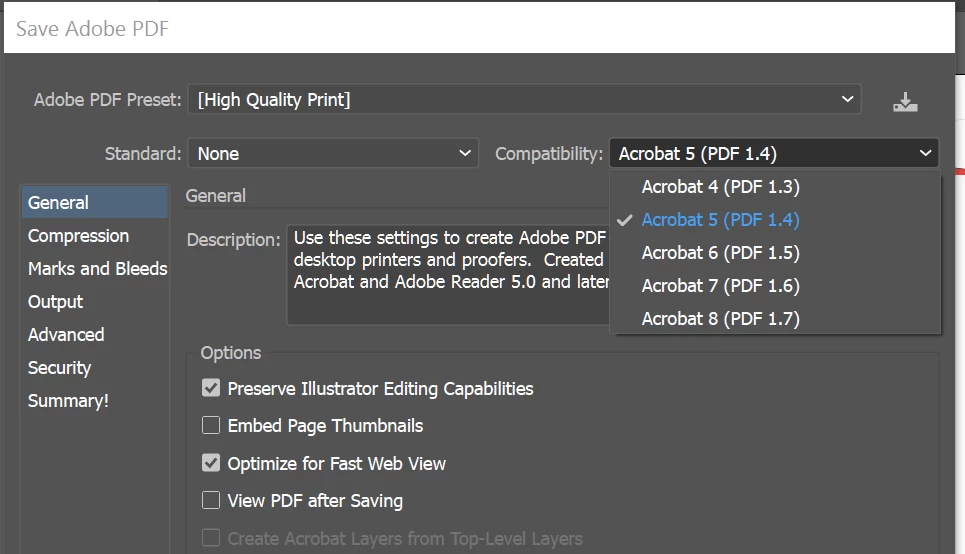Click inside the Description text box
Image resolution: width=965 pixels, height=554 pixels.
(x=448, y=275)
